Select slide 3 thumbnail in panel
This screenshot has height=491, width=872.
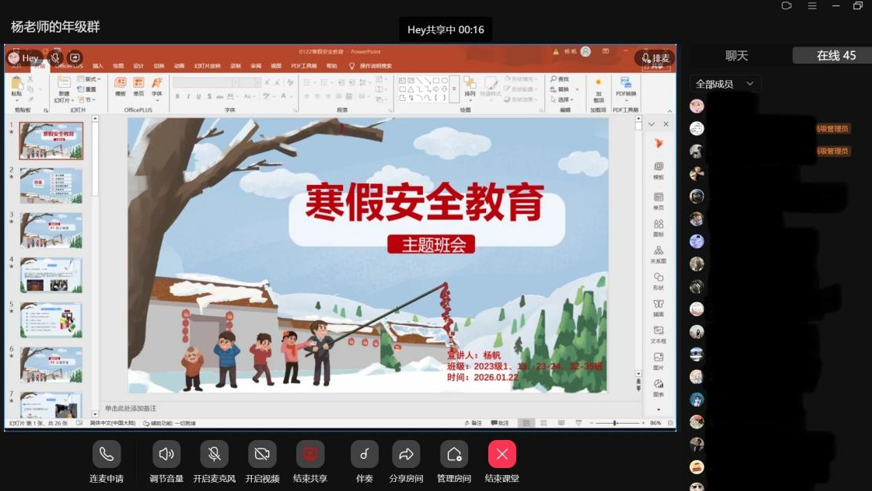(51, 230)
